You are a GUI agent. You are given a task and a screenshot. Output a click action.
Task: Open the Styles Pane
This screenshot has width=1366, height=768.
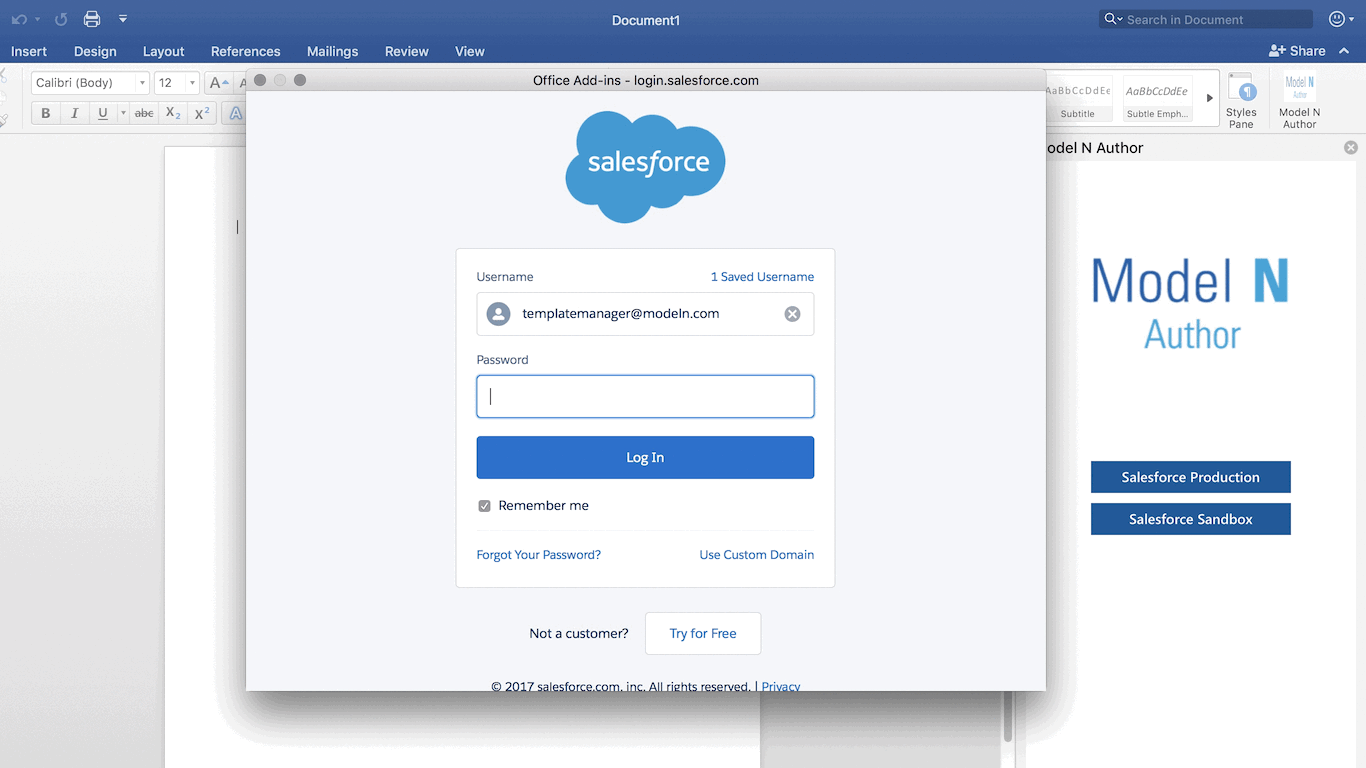pos(1241,100)
